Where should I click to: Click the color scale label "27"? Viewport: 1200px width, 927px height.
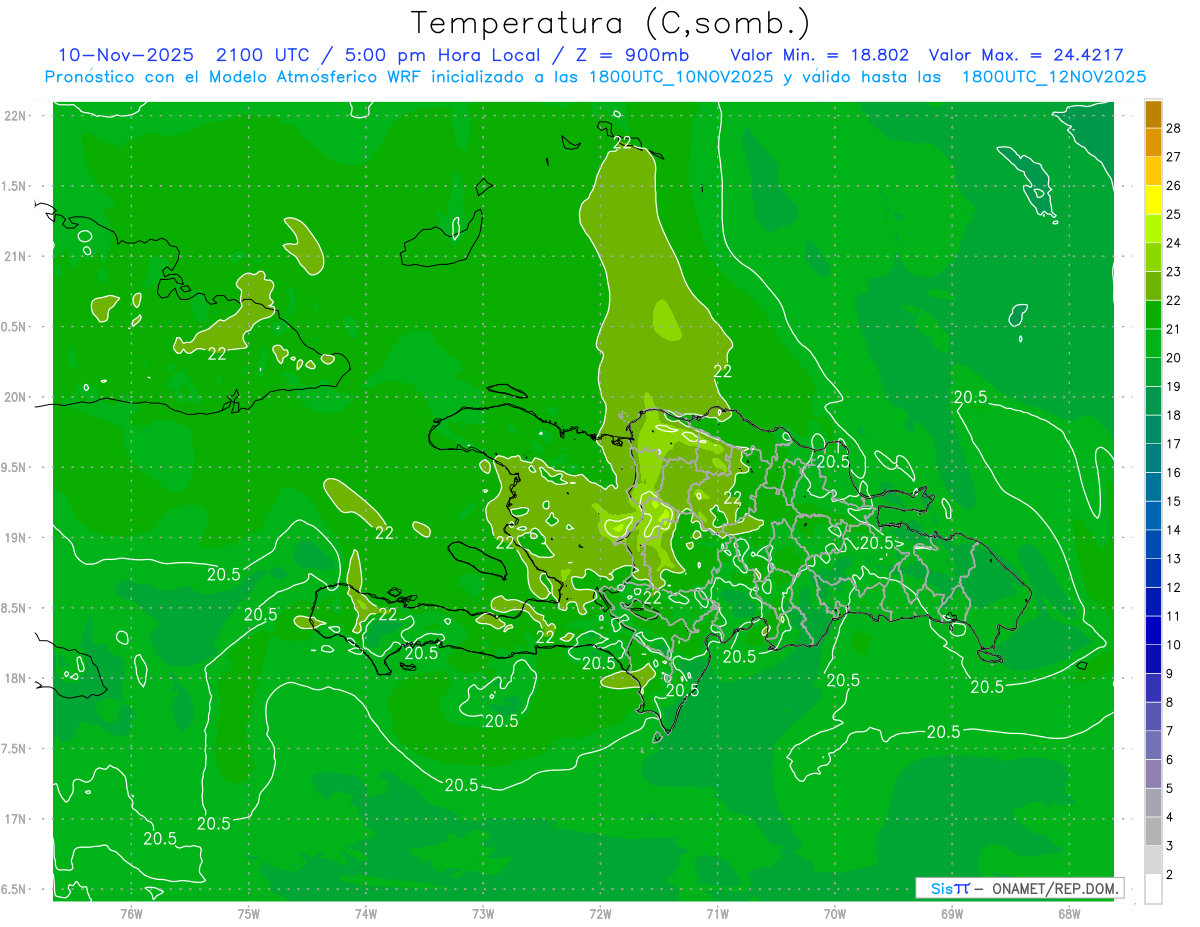pos(1174,157)
